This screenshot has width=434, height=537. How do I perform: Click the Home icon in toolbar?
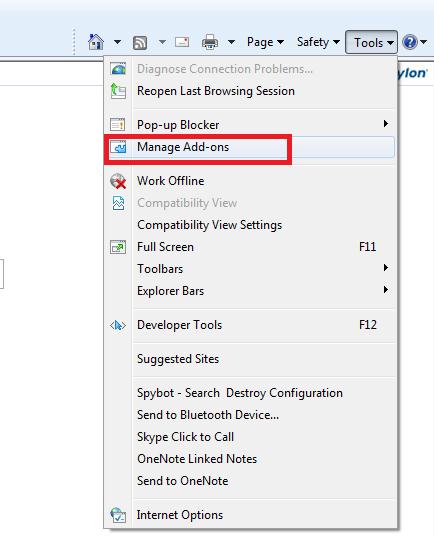point(96,42)
